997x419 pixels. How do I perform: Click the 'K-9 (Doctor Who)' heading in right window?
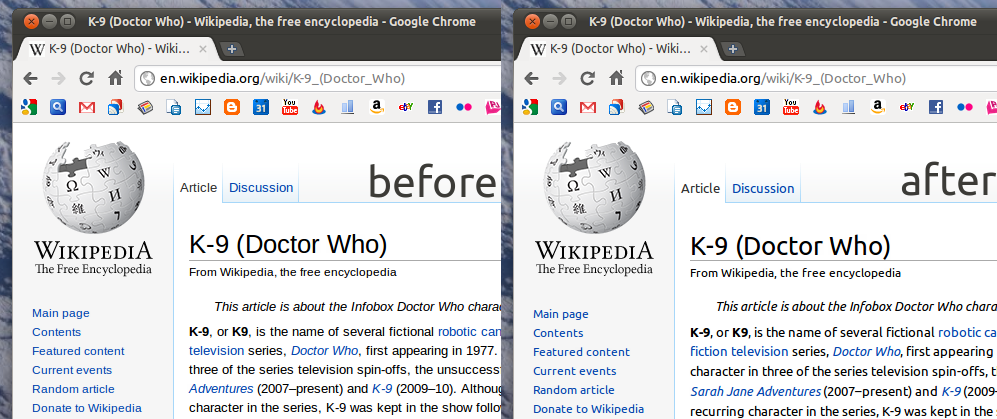[790, 246]
